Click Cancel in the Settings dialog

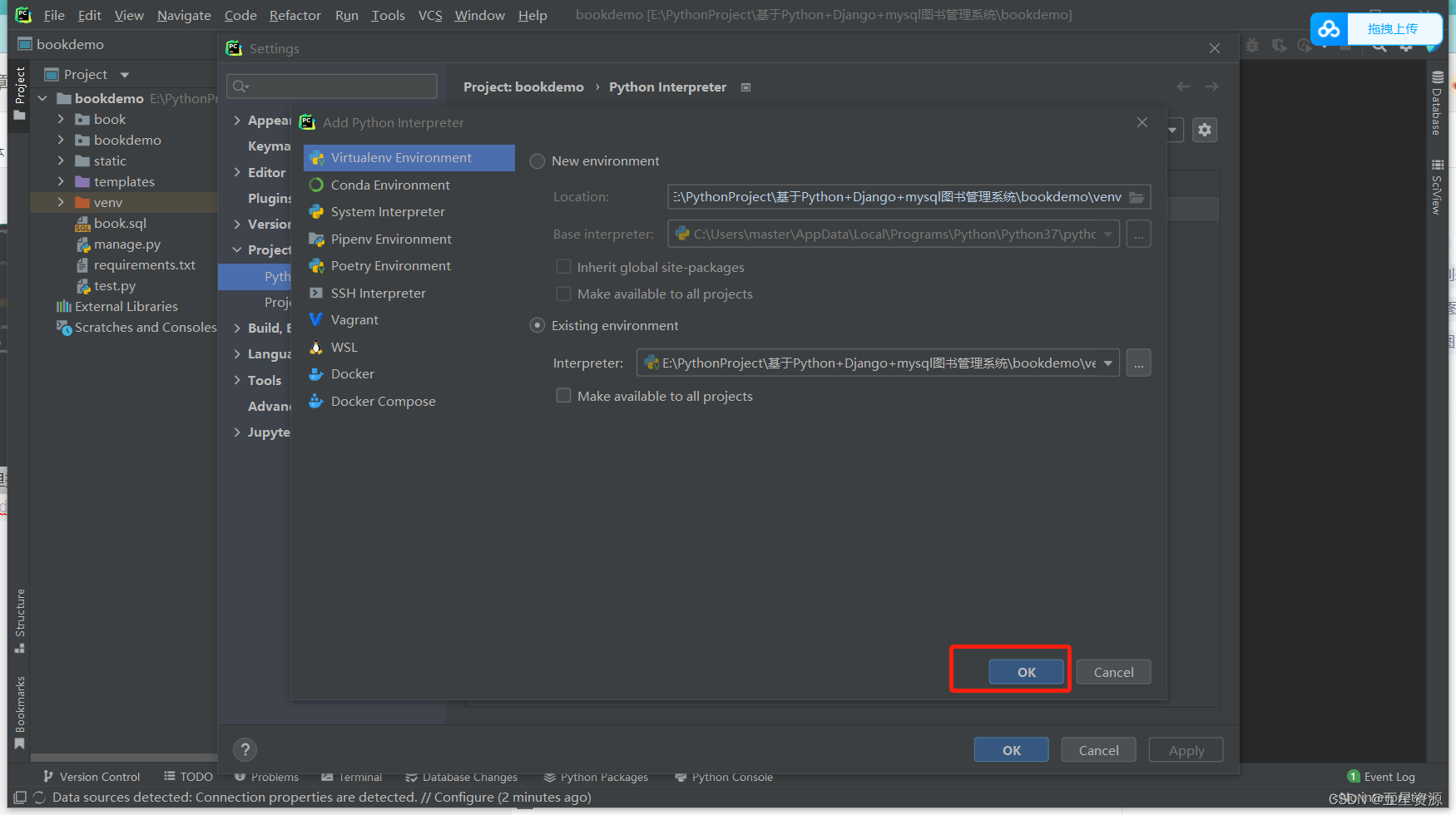(1098, 750)
